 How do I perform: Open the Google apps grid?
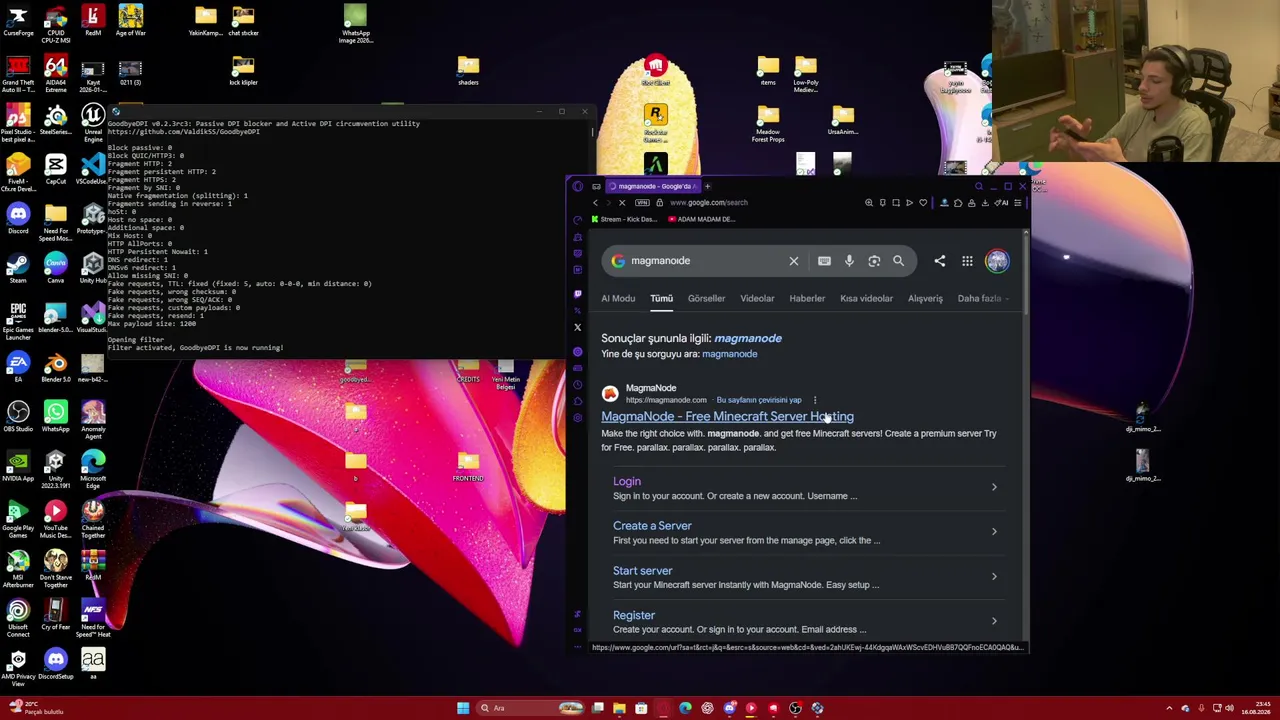click(967, 261)
